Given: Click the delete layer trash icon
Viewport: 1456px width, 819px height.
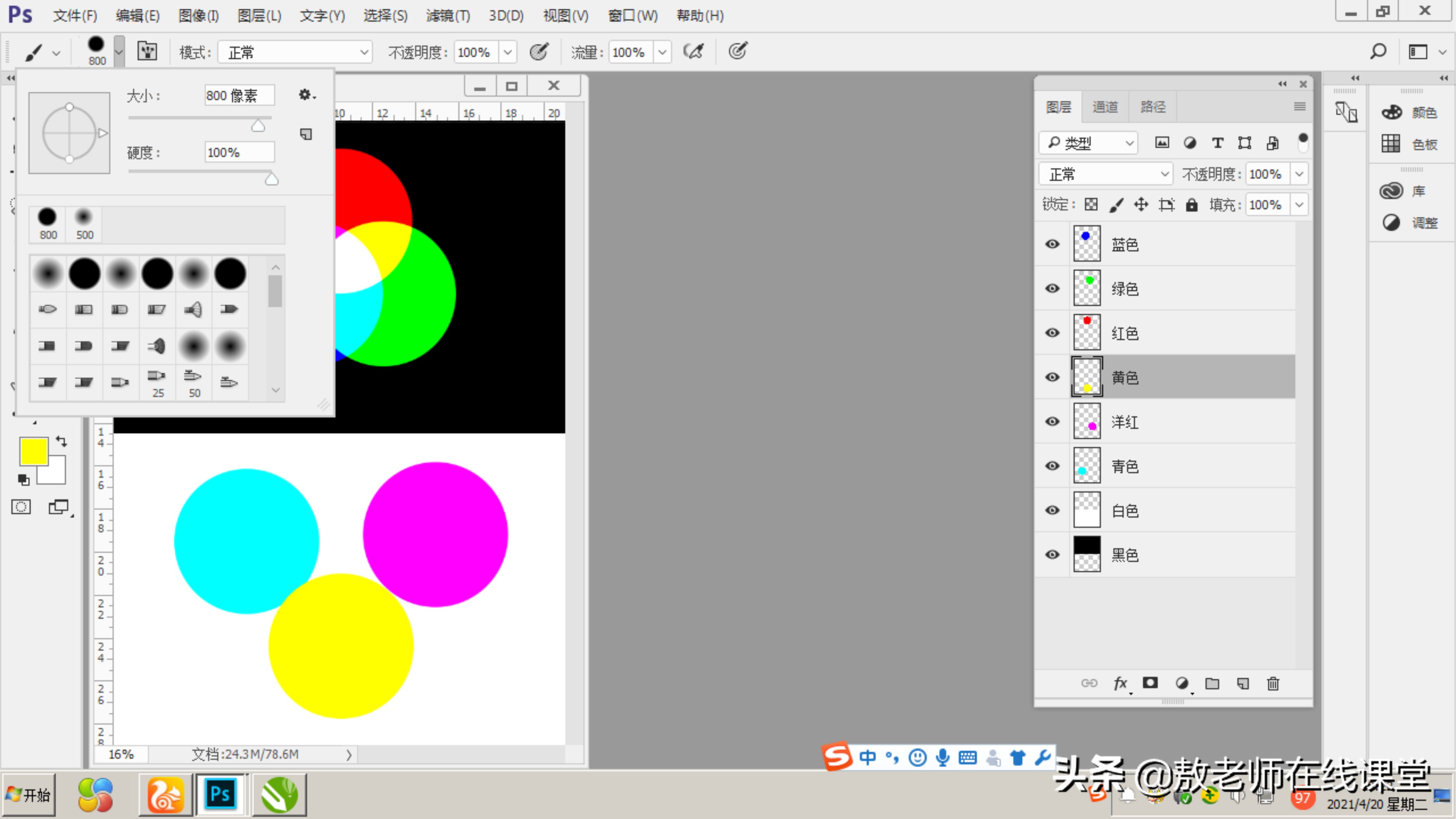Looking at the screenshot, I should (x=1273, y=683).
